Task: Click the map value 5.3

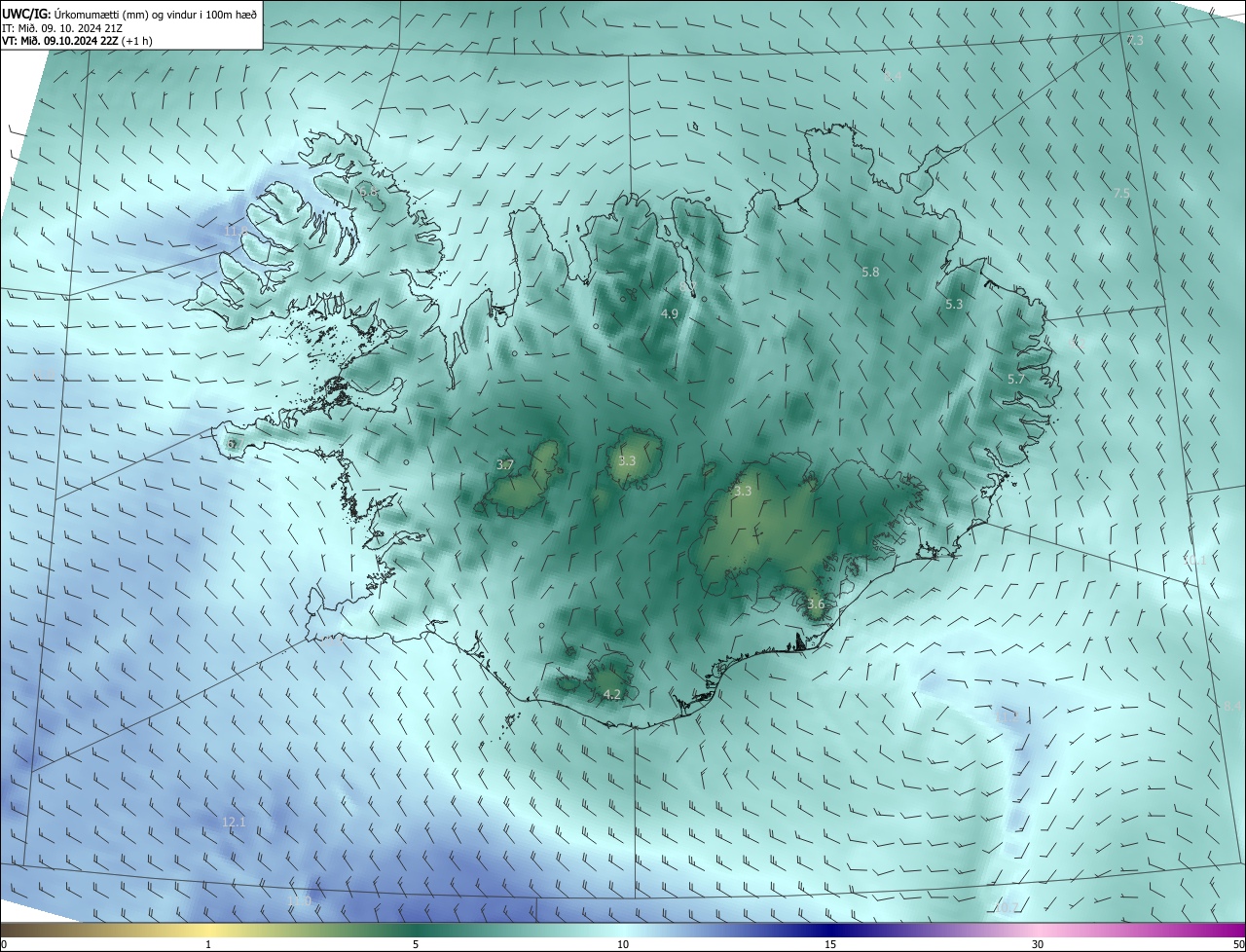Action: pyautogui.click(x=954, y=304)
